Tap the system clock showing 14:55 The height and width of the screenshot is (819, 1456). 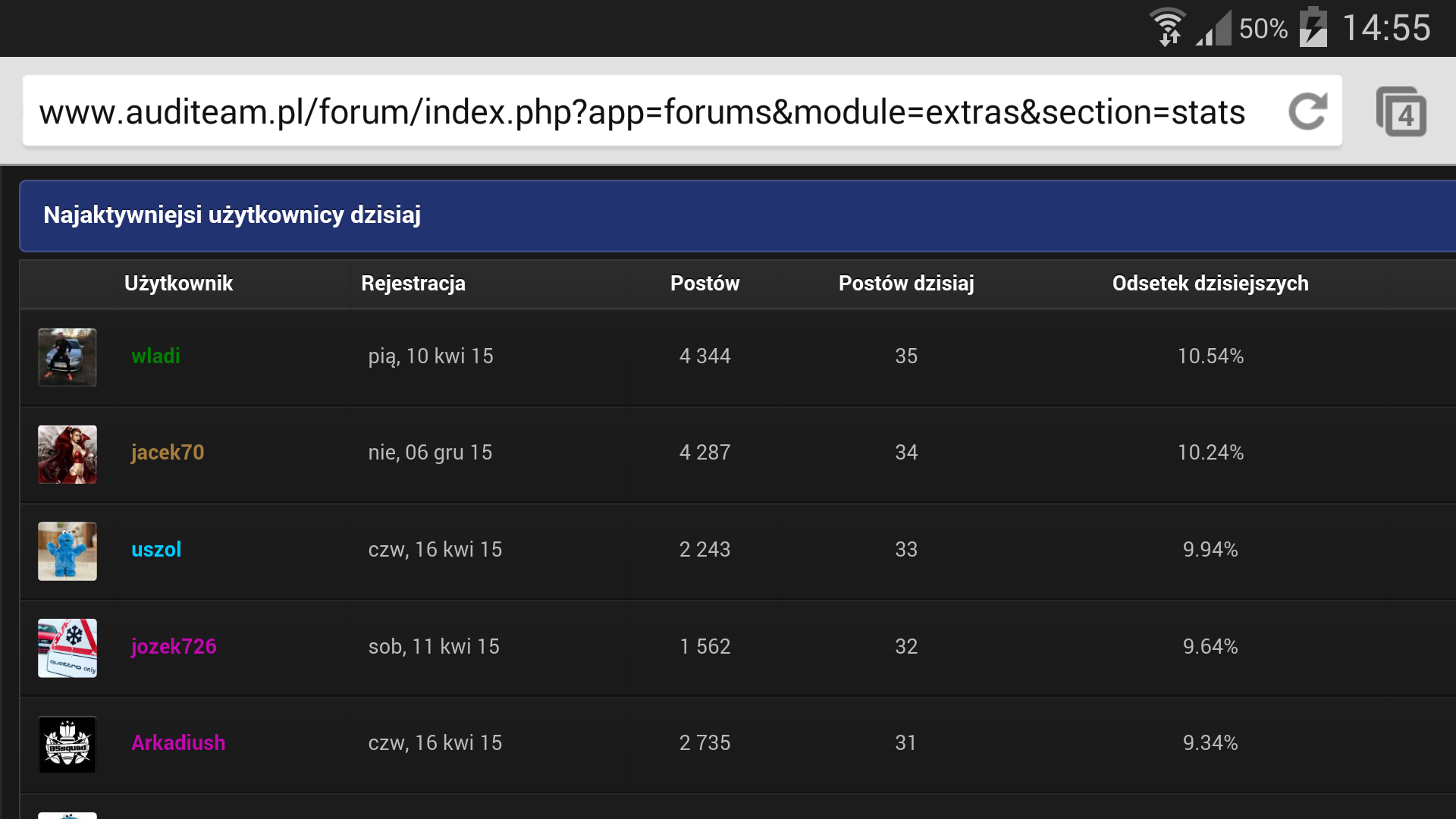(x=1386, y=29)
